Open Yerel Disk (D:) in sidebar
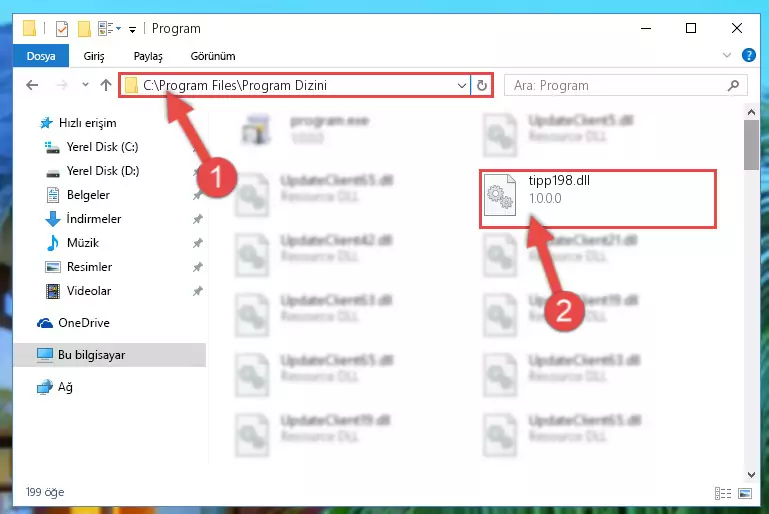Viewport: 769px width, 514px height. pyautogui.click(x=102, y=171)
